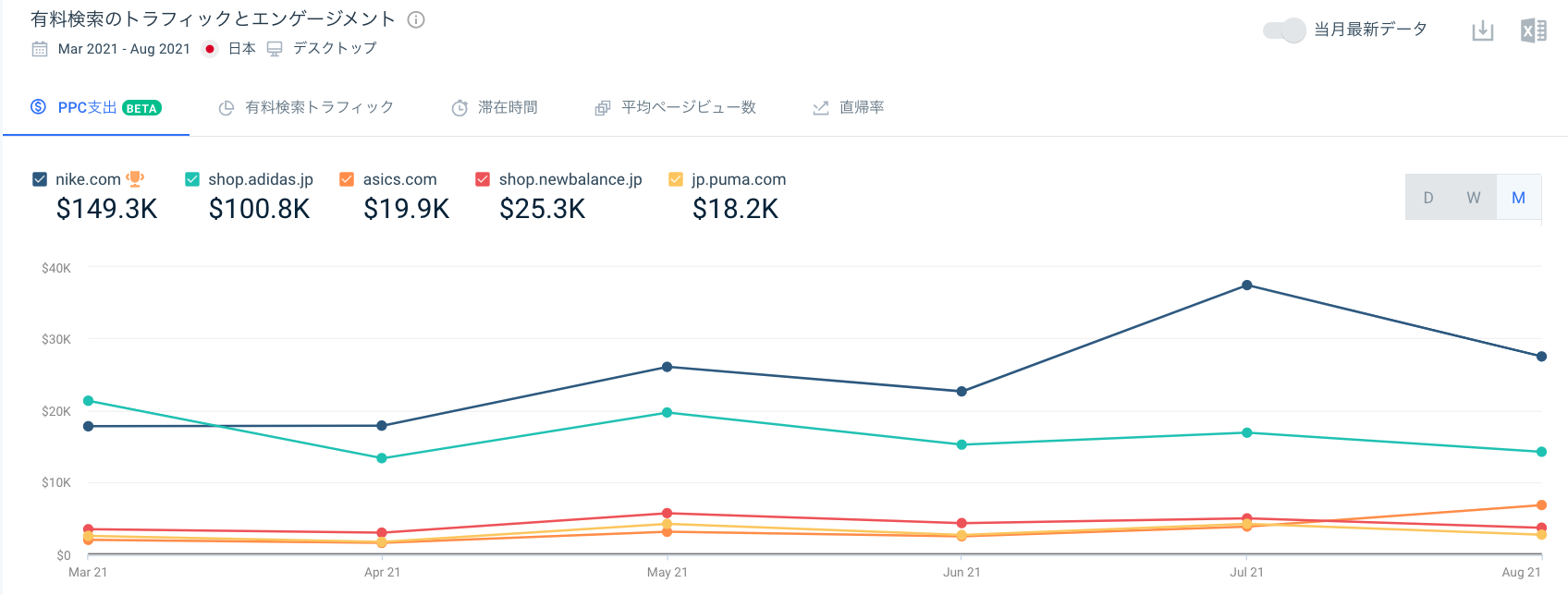Open the PPC支出 tab

[96, 108]
